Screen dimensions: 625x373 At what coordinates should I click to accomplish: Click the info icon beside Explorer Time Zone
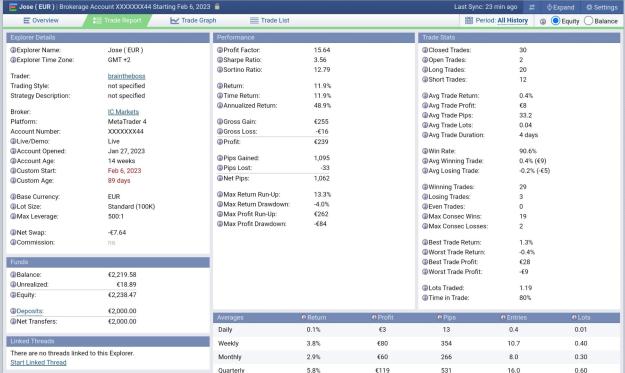click(13, 60)
